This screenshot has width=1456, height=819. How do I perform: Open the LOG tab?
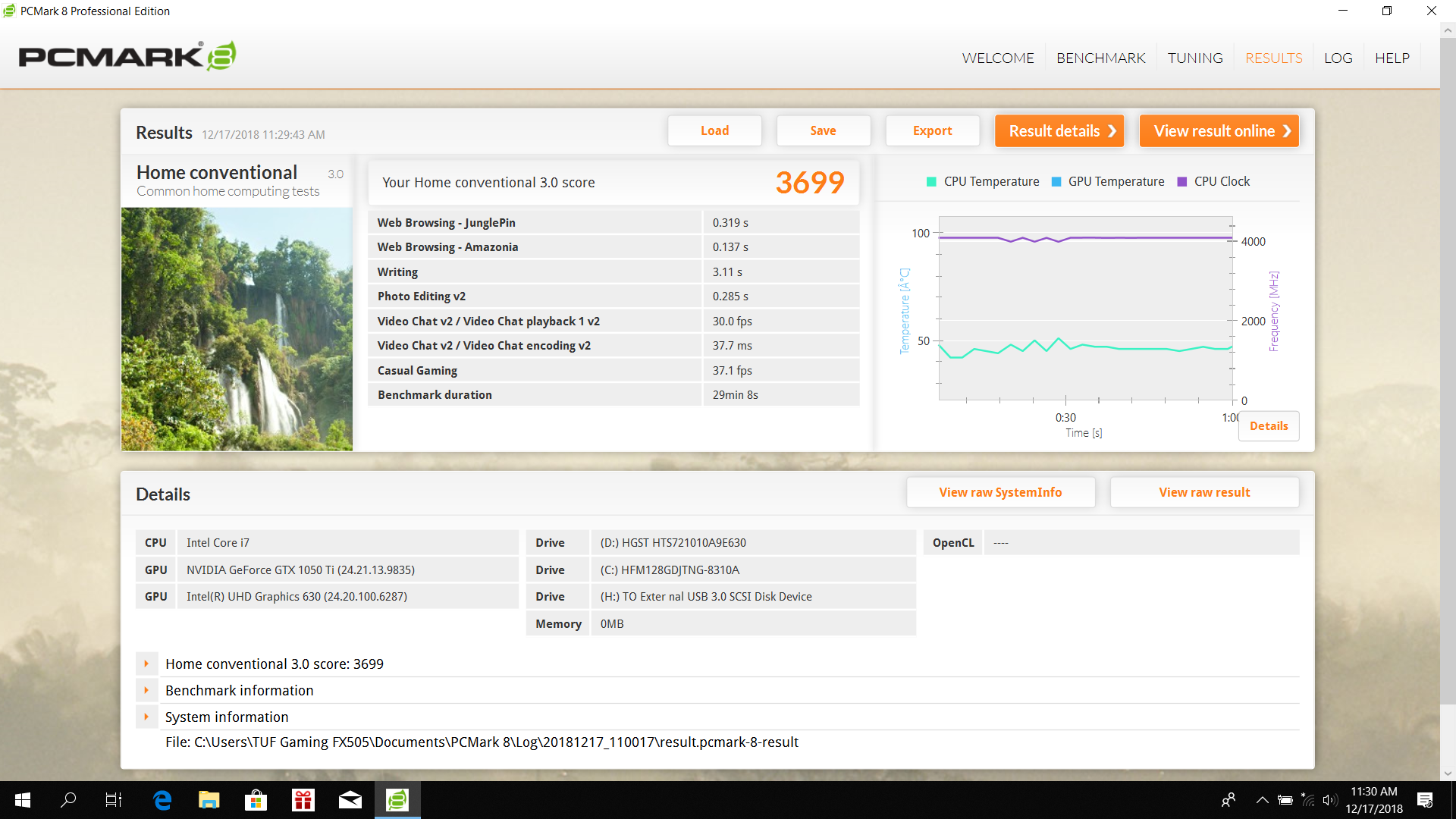[x=1338, y=58]
